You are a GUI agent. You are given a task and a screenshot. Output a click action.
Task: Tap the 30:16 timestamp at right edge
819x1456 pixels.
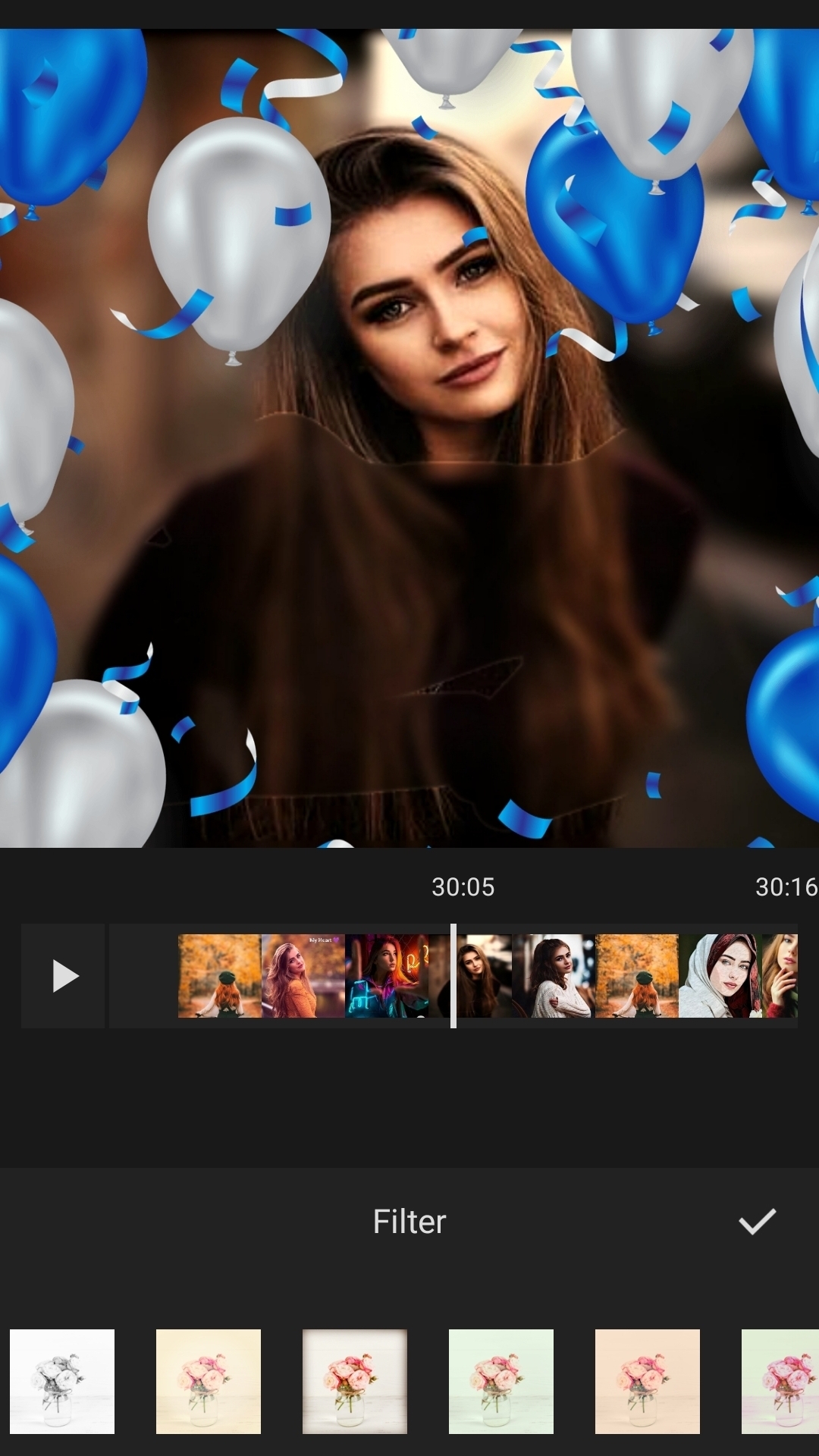click(786, 886)
